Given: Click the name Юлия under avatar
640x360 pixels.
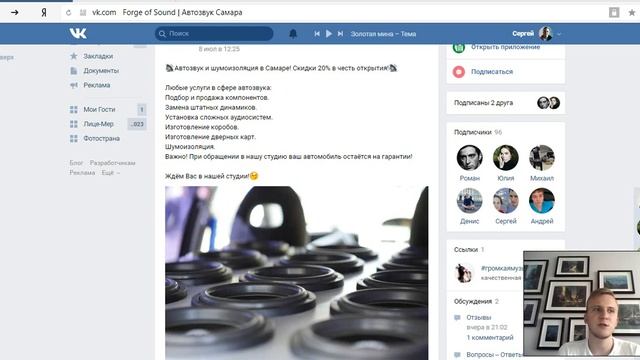Looking at the screenshot, I should point(506,178).
